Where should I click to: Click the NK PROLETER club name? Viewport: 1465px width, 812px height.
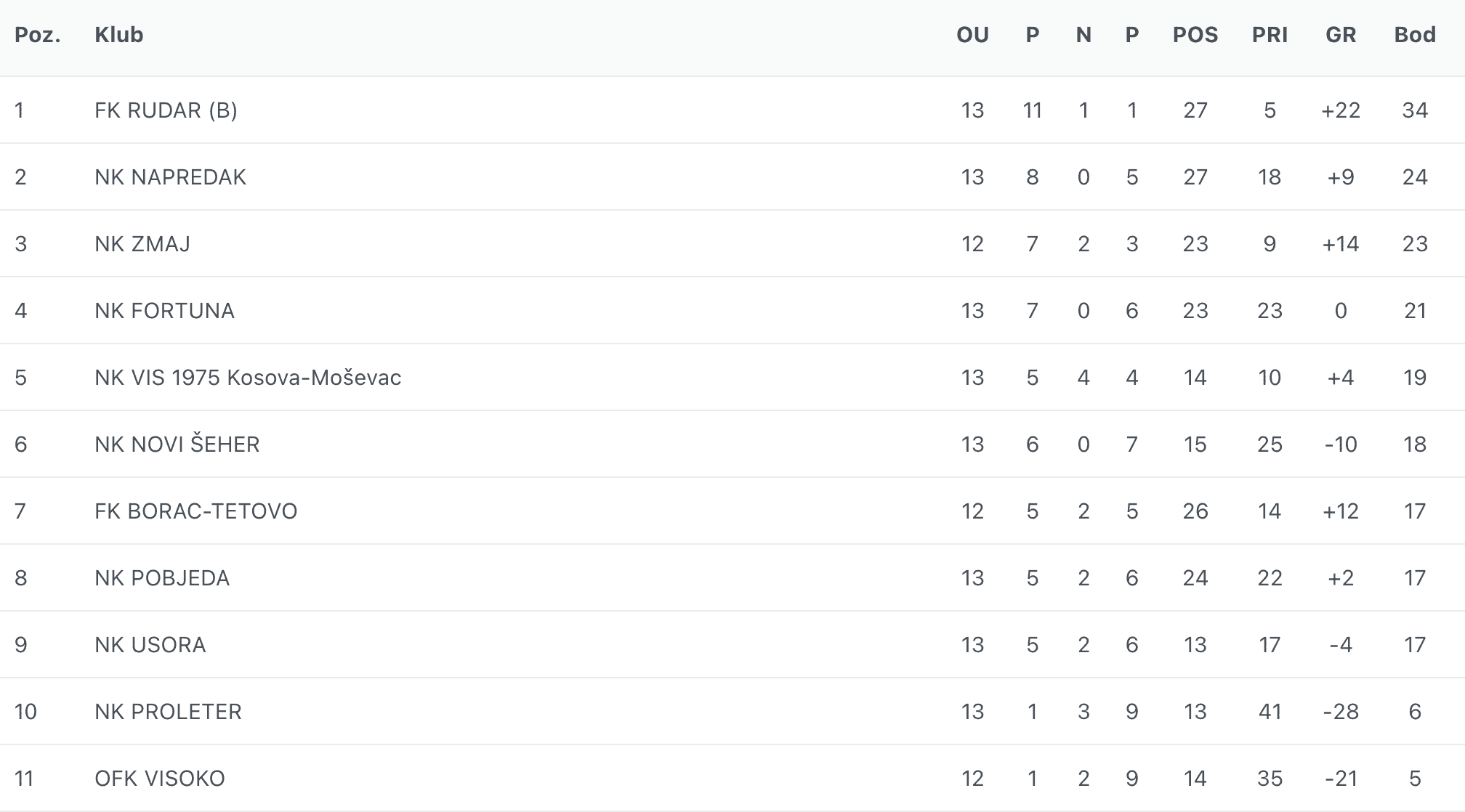pyautogui.click(x=168, y=712)
